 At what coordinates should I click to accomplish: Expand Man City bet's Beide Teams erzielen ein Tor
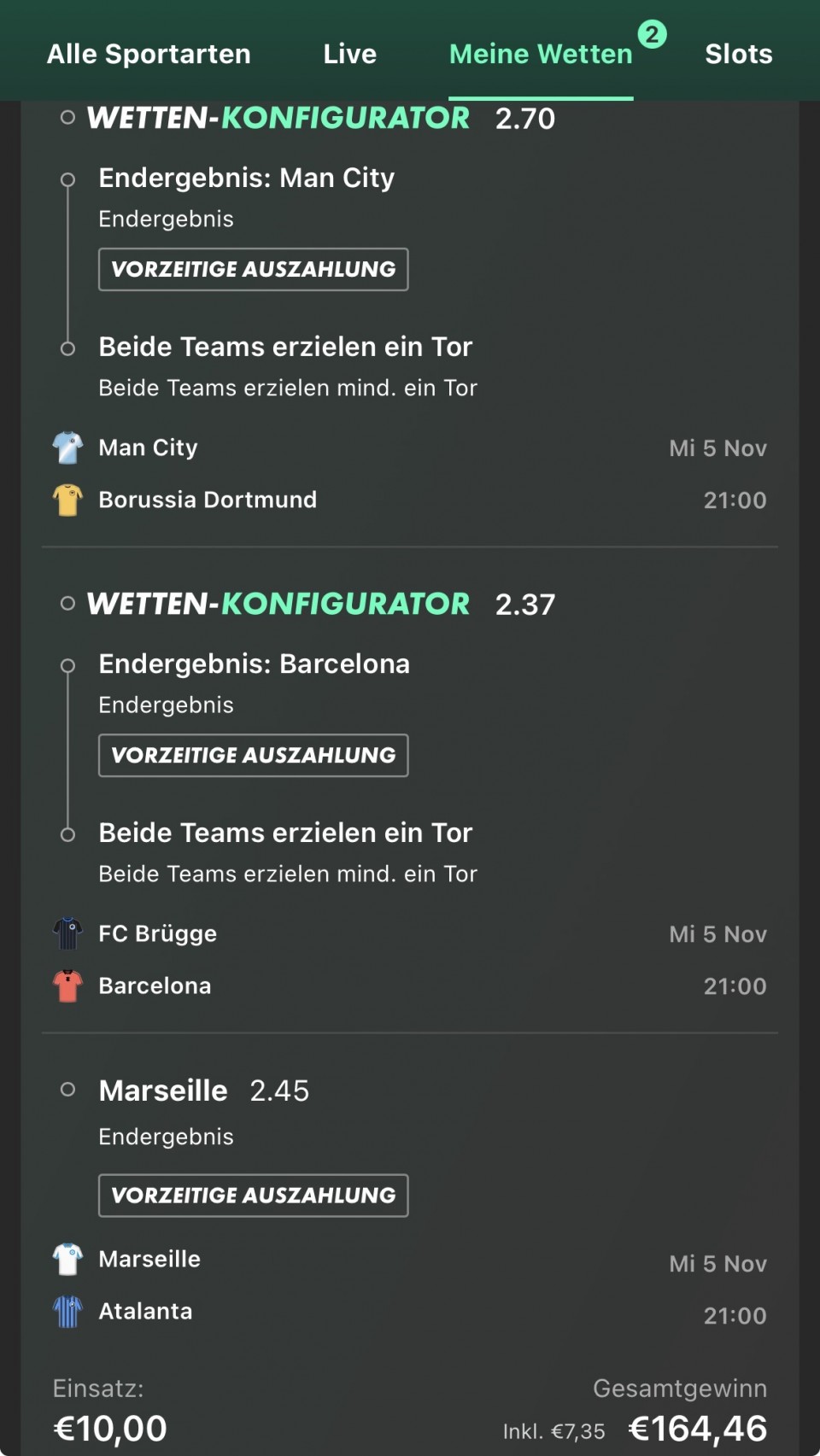pyautogui.click(x=284, y=347)
